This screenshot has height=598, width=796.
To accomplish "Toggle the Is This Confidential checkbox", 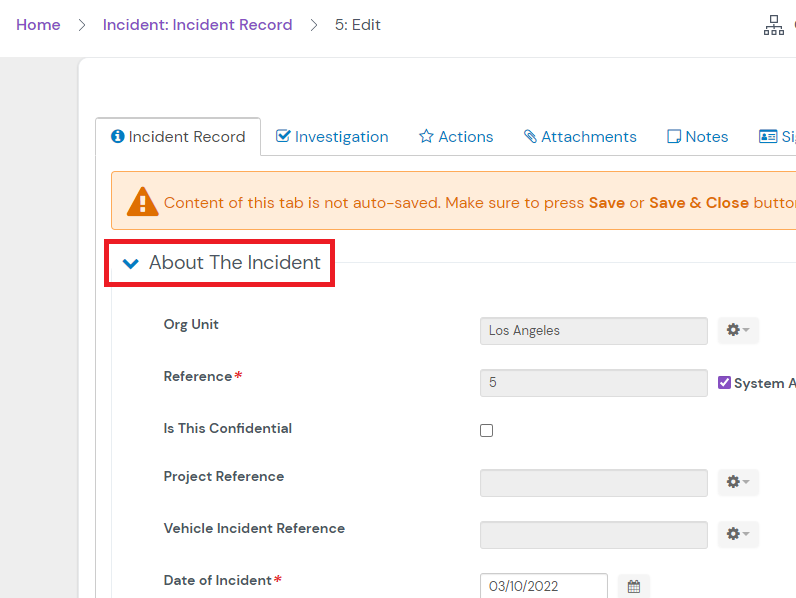I will click(x=487, y=430).
